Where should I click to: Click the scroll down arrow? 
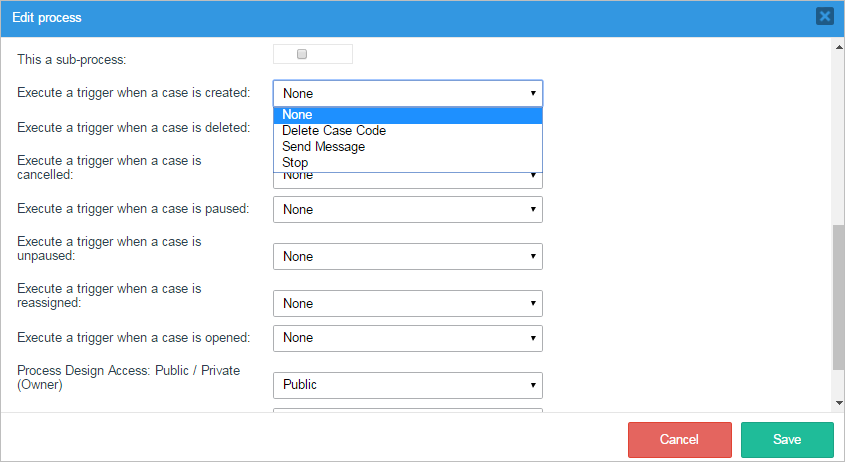pyautogui.click(x=838, y=402)
